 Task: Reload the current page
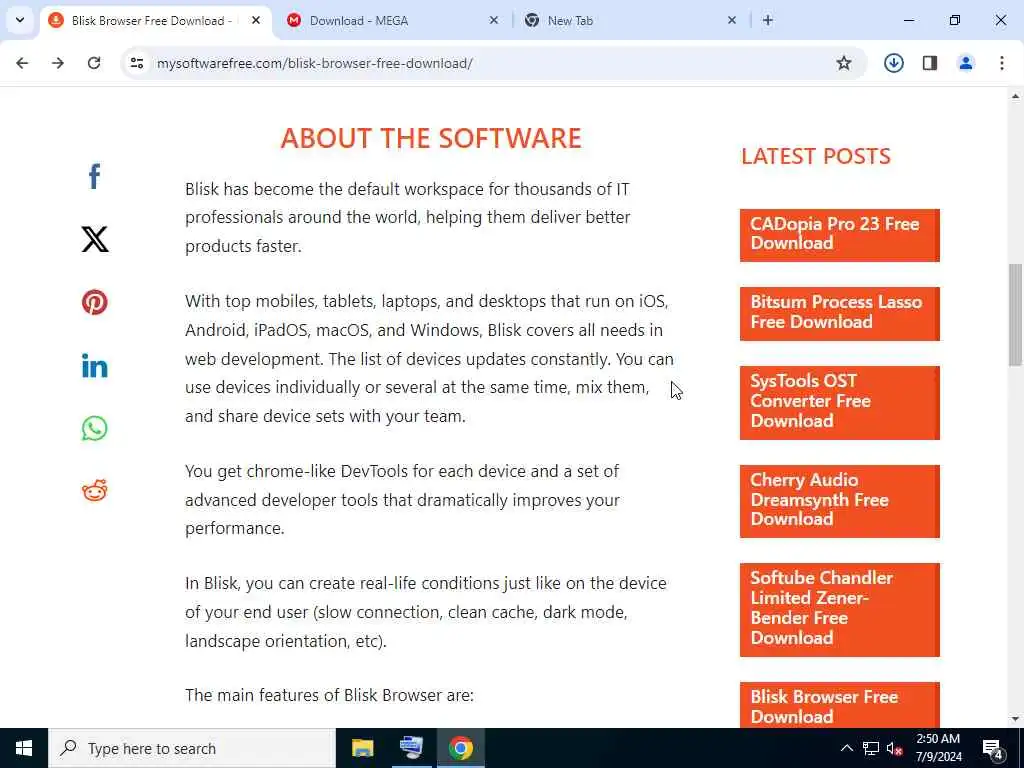(94, 63)
